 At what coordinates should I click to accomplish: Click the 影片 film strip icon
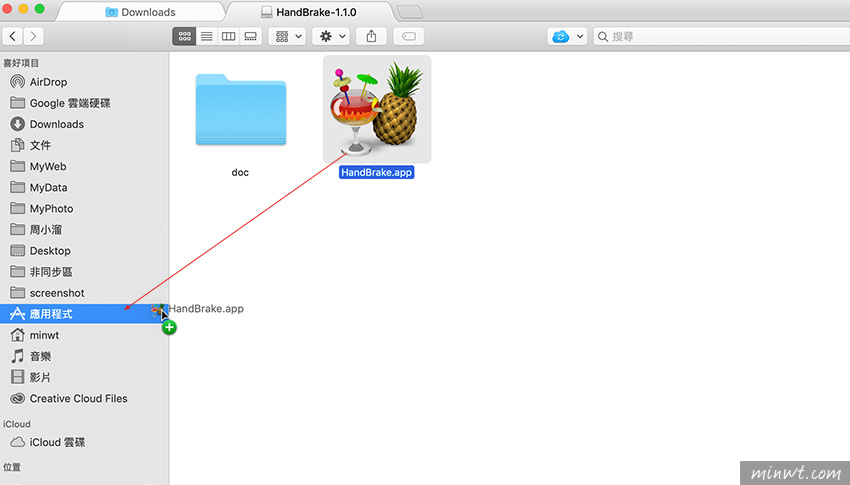[x=17, y=377]
